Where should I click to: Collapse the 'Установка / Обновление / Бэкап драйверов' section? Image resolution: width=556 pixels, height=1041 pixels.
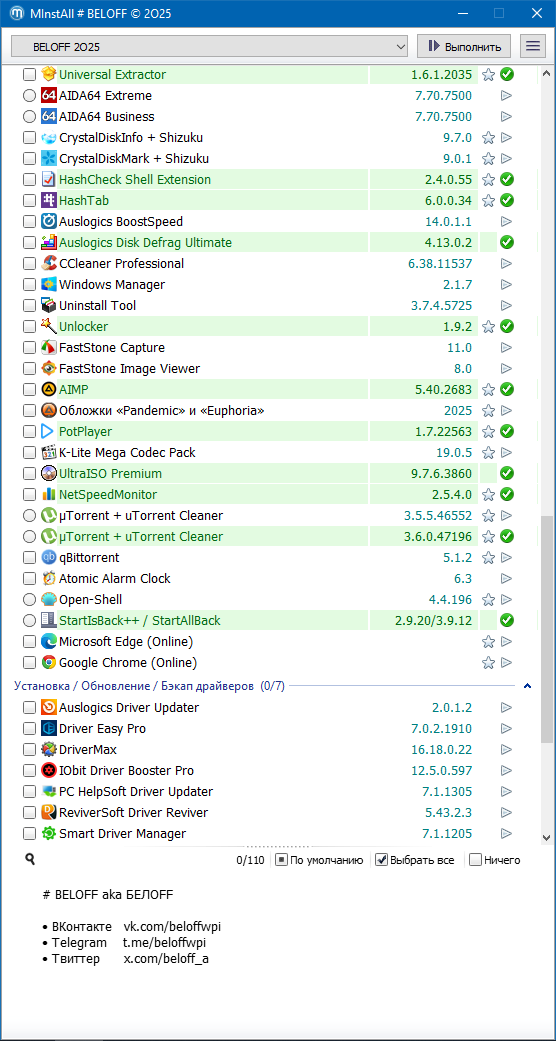(527, 686)
